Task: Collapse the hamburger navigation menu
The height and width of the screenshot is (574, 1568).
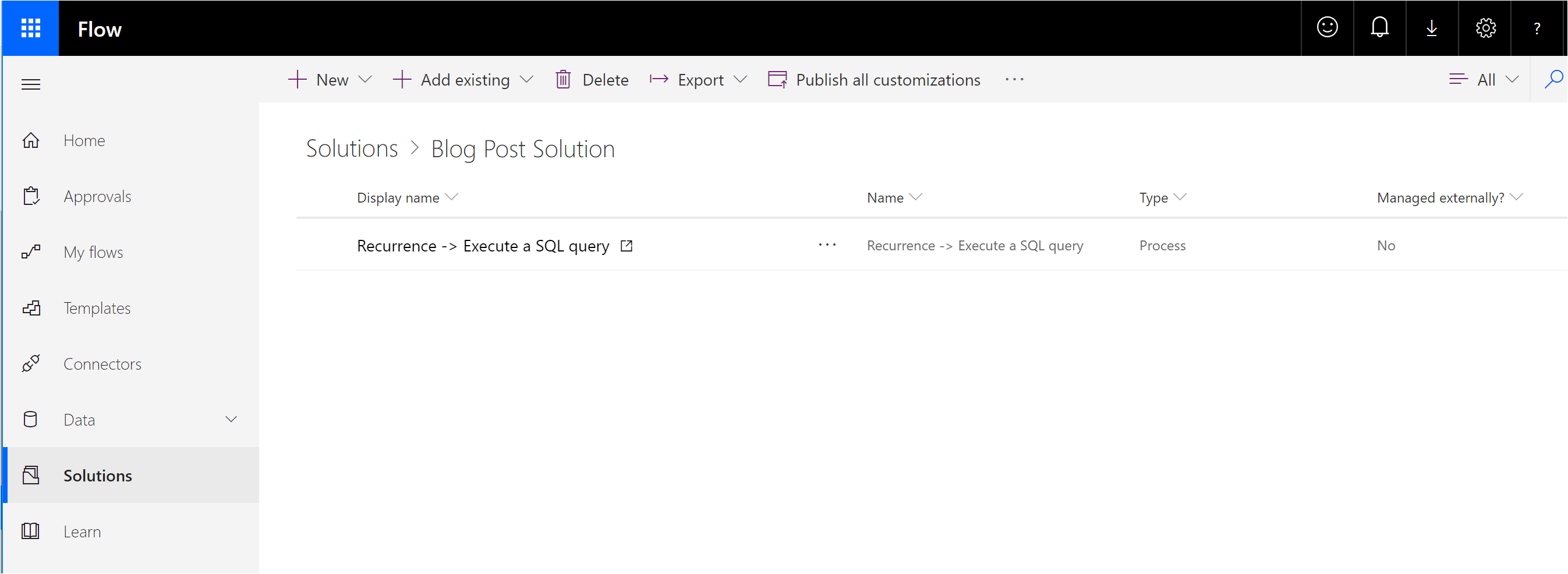Action: click(x=30, y=84)
